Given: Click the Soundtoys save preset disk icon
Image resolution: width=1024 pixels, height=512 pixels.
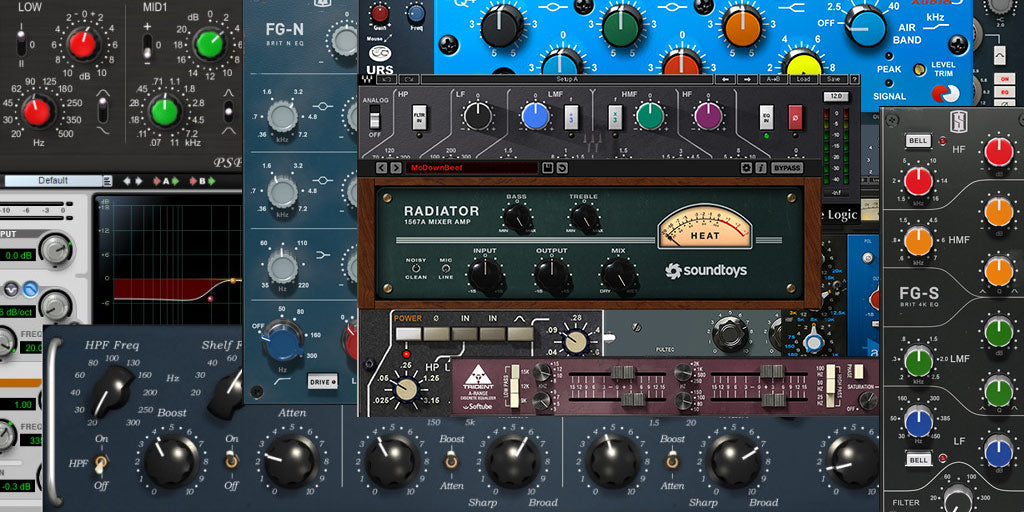Looking at the screenshot, I should pyautogui.click(x=548, y=168).
